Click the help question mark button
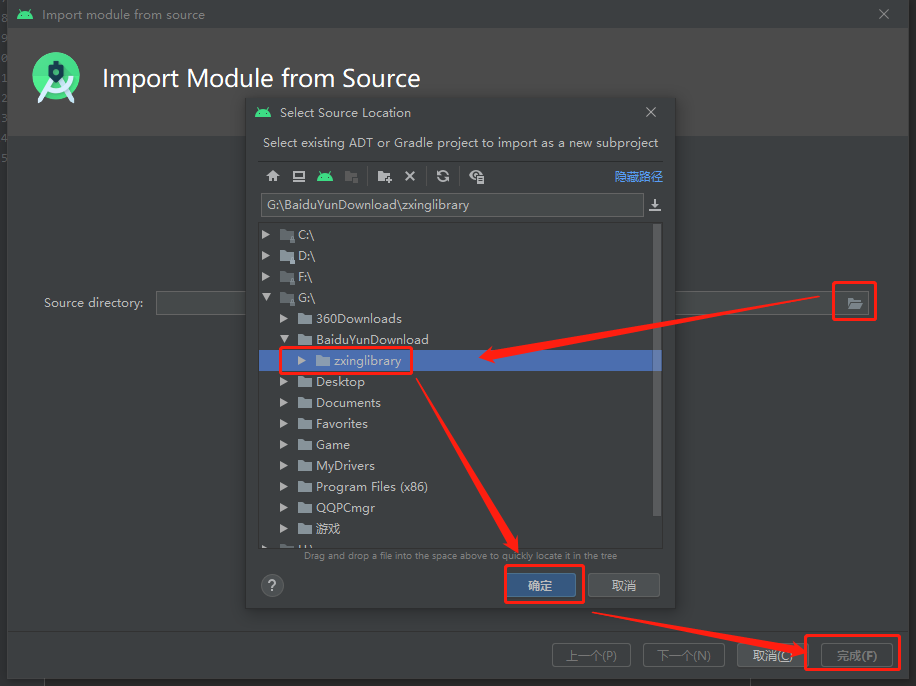This screenshot has width=916, height=686. click(x=272, y=585)
